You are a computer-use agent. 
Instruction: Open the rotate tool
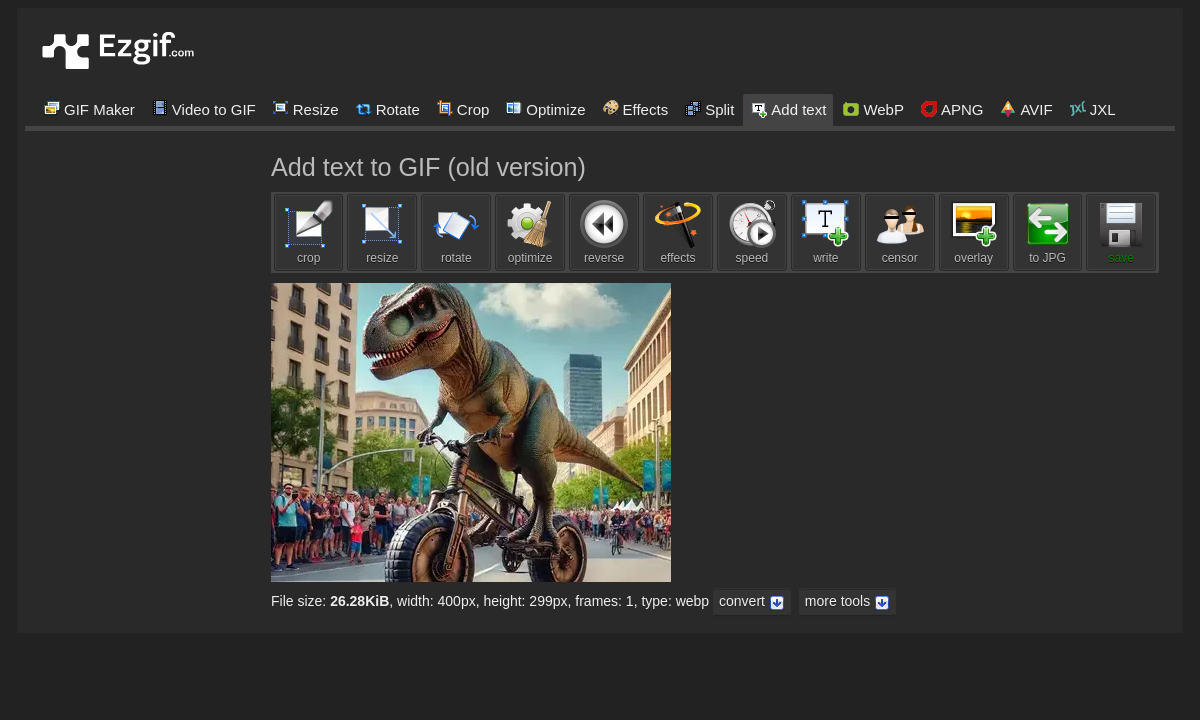(x=456, y=232)
